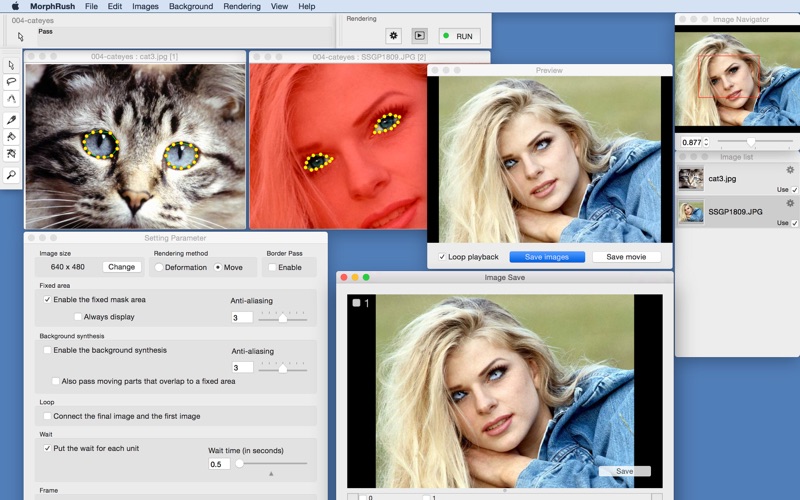This screenshot has height=500, width=800.
Task: Select the path curve edit tool
Action: [11, 98]
